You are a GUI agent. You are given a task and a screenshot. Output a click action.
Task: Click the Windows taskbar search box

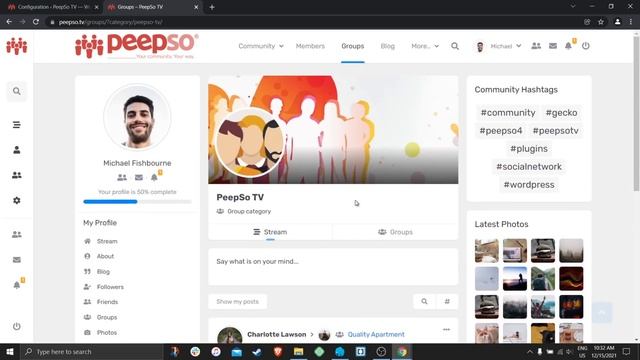[92, 351]
